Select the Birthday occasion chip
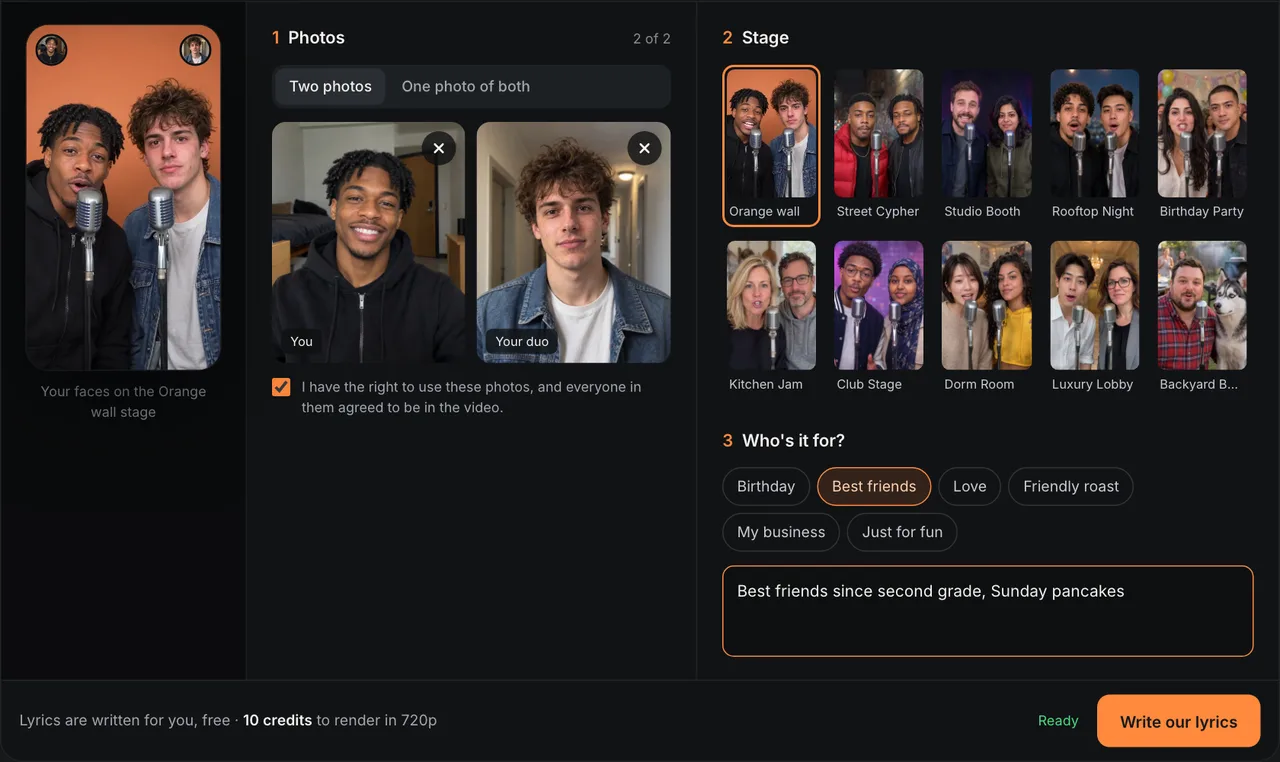This screenshot has height=762, width=1280. click(x=766, y=486)
